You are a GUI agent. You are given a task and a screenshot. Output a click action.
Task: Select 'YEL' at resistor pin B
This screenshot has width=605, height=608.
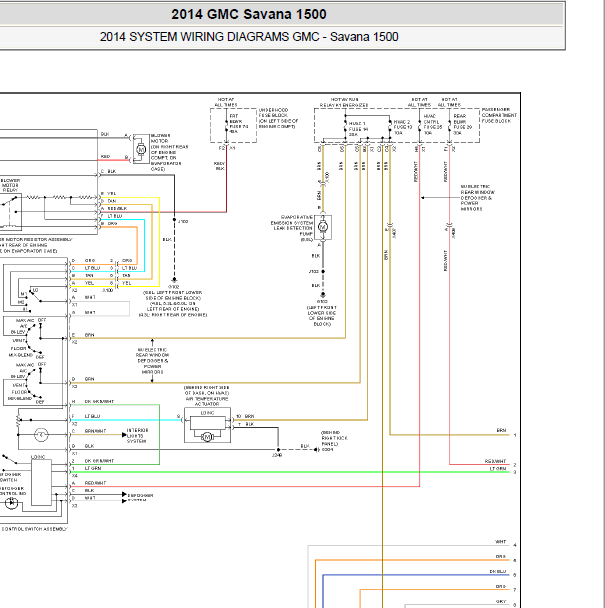point(112,193)
